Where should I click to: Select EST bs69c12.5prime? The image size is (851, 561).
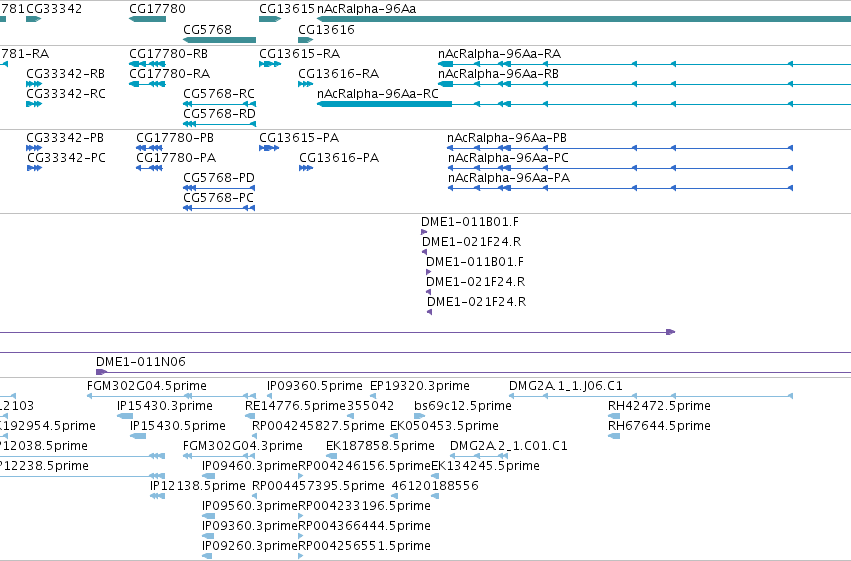[462, 406]
